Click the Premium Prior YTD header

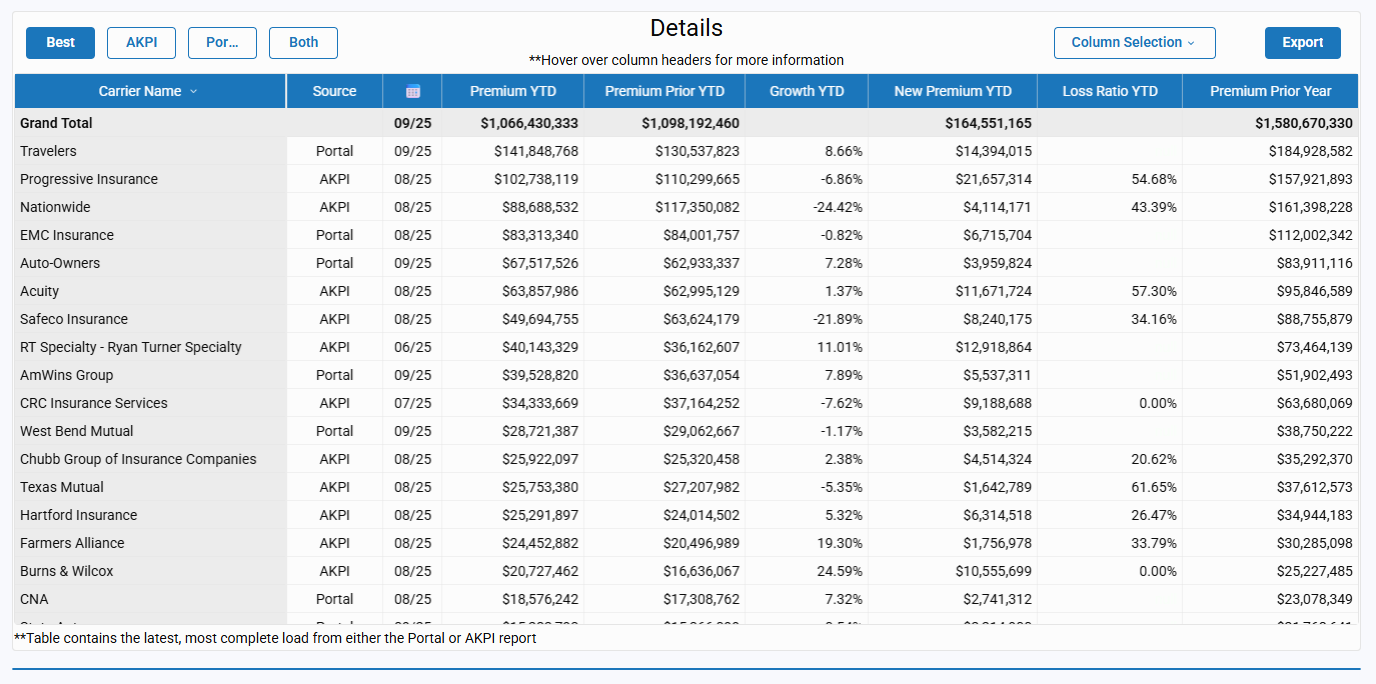pos(664,91)
